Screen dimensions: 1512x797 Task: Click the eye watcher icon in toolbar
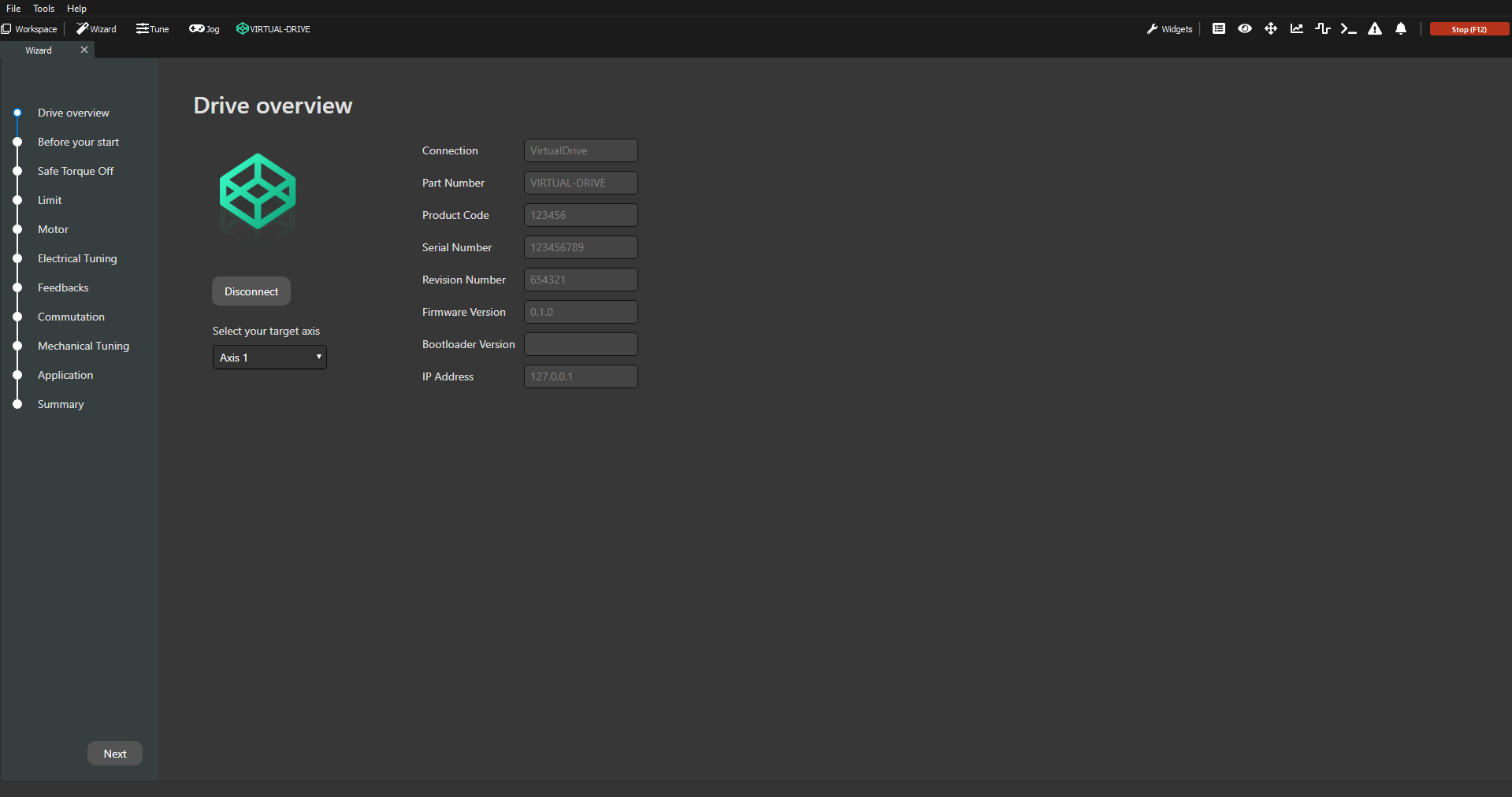(x=1244, y=29)
